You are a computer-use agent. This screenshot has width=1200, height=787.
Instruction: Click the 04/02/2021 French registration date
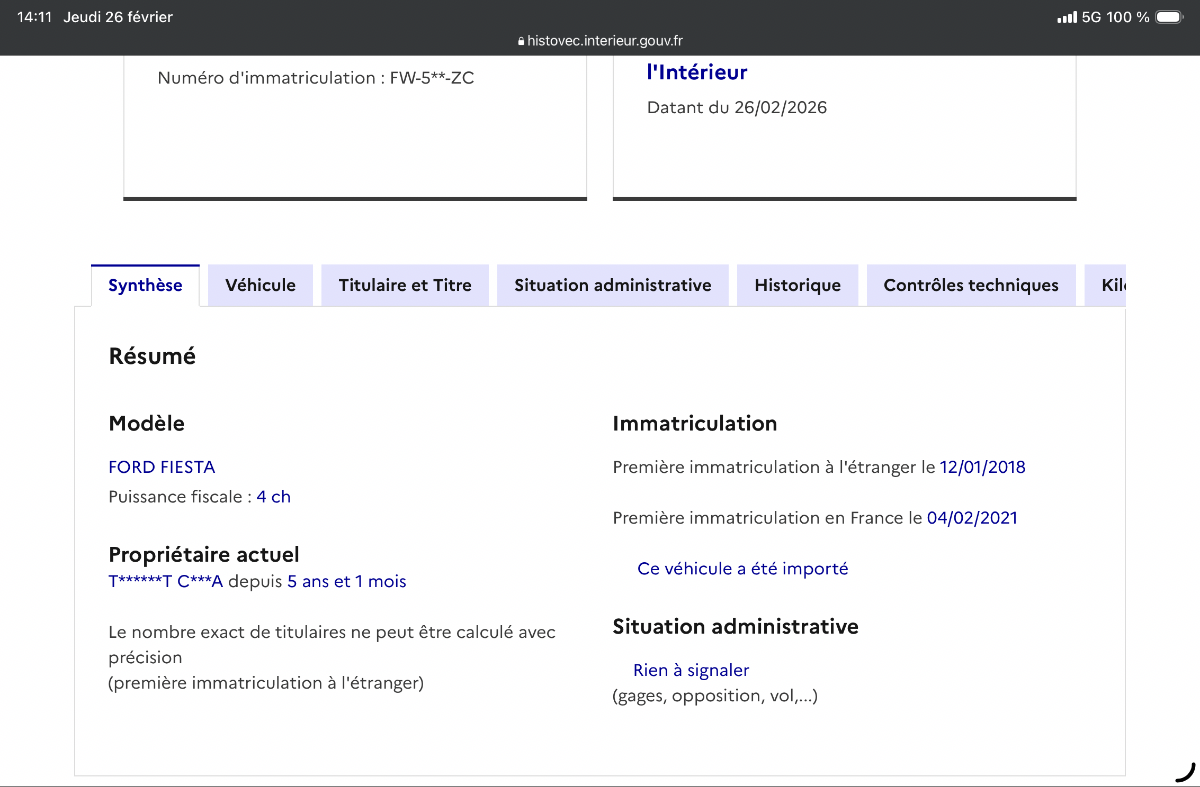point(972,518)
